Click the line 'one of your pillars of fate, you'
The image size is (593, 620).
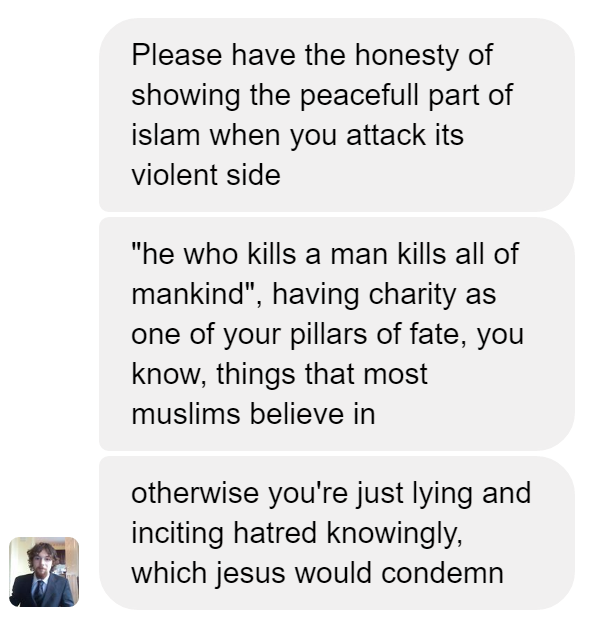[x=327, y=334]
